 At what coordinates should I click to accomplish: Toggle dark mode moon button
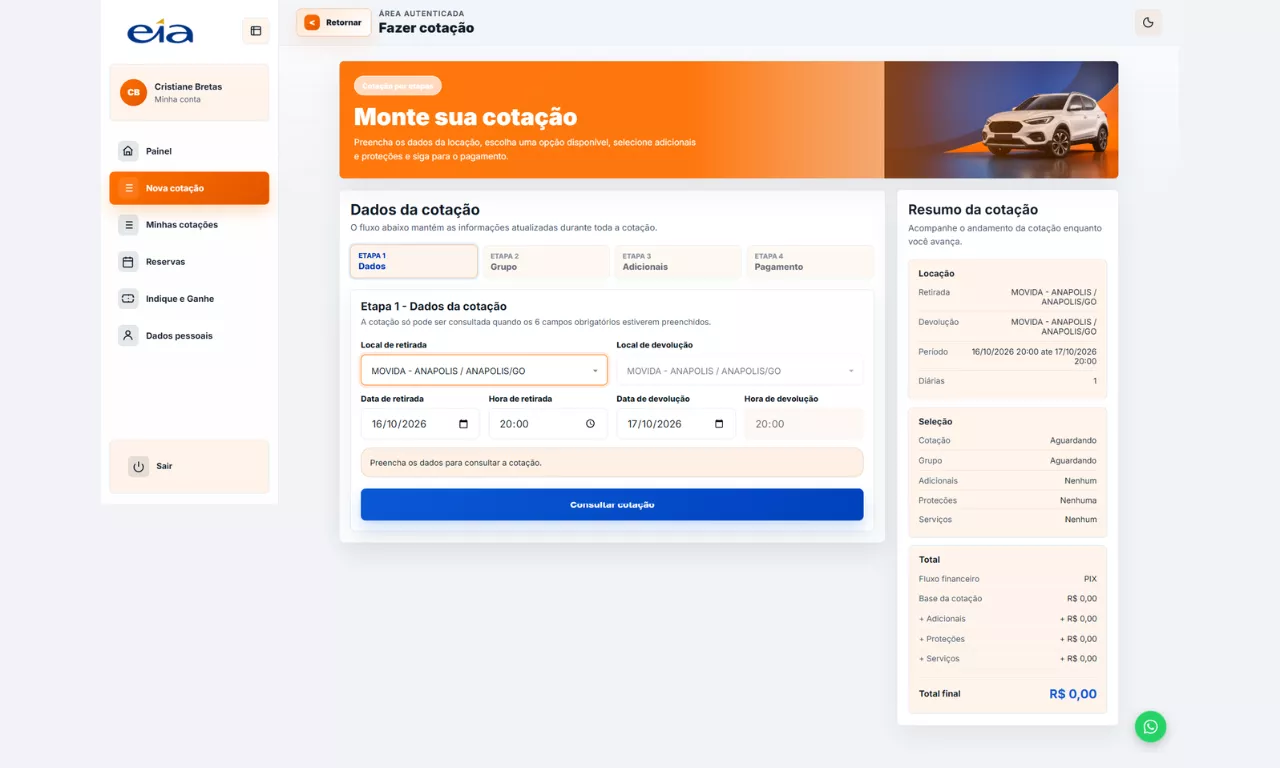pos(1148,22)
